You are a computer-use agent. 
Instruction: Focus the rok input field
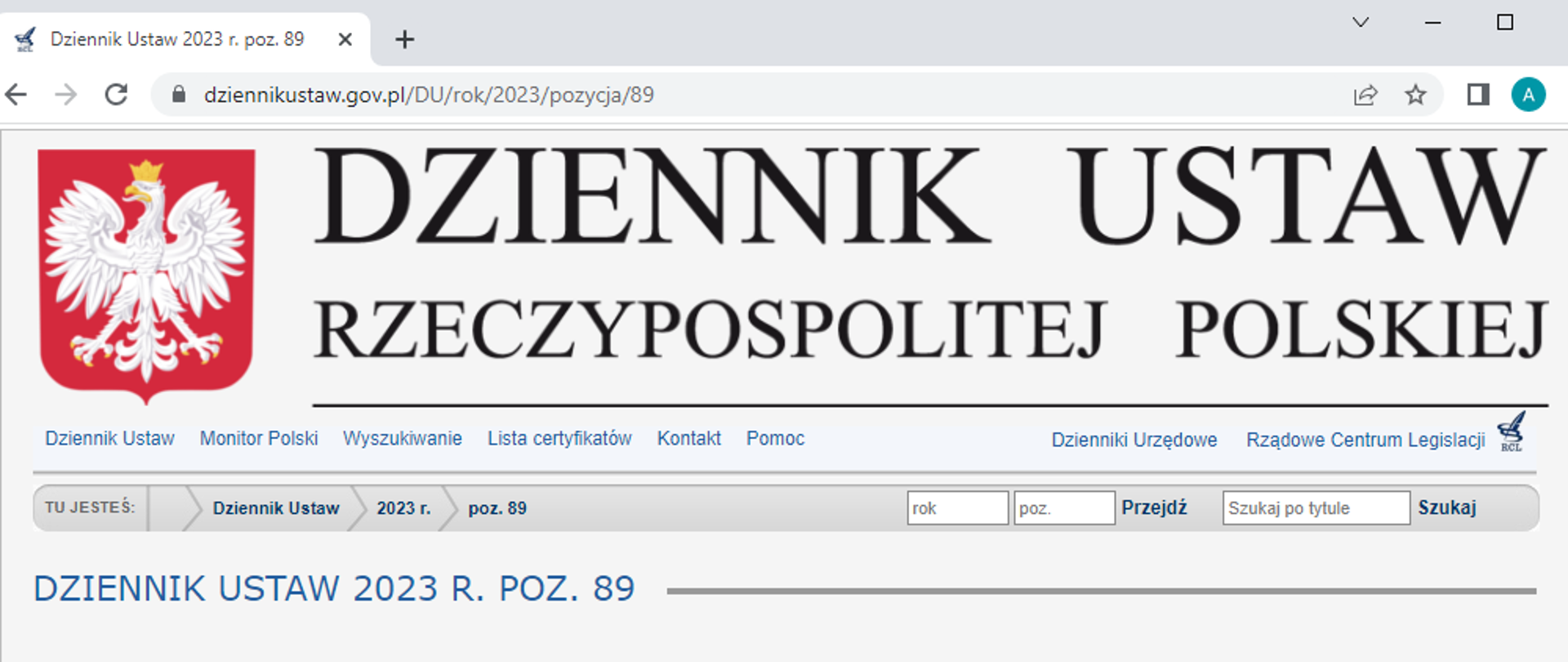point(957,508)
